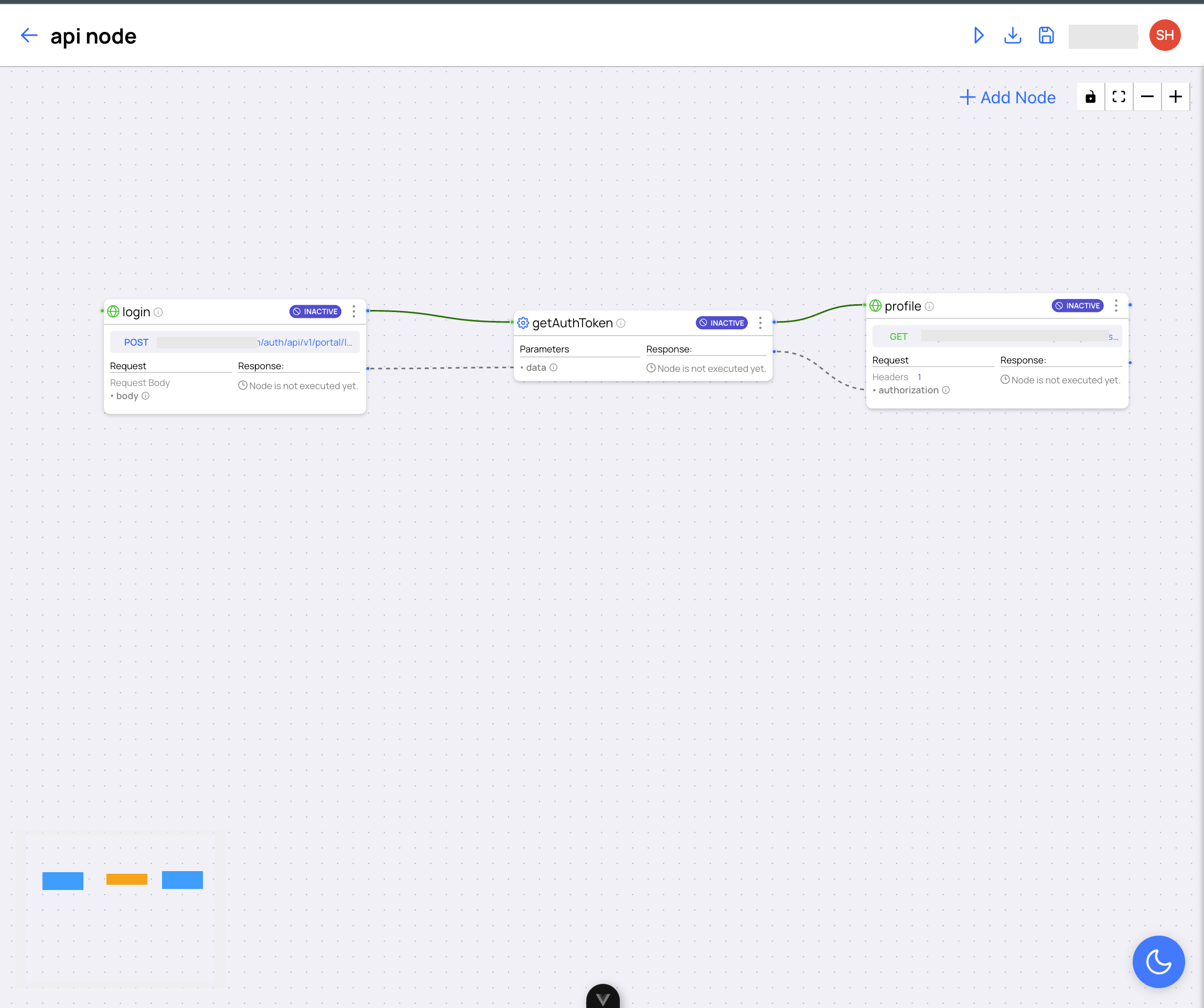Click info icon beside data parameter

[x=553, y=368]
